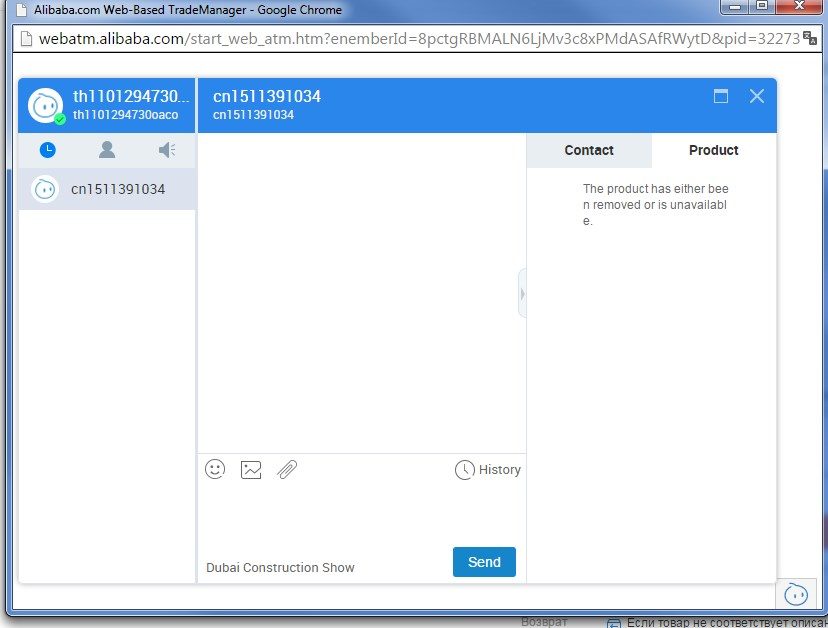Click the Chrome address bar URL

coord(419,39)
